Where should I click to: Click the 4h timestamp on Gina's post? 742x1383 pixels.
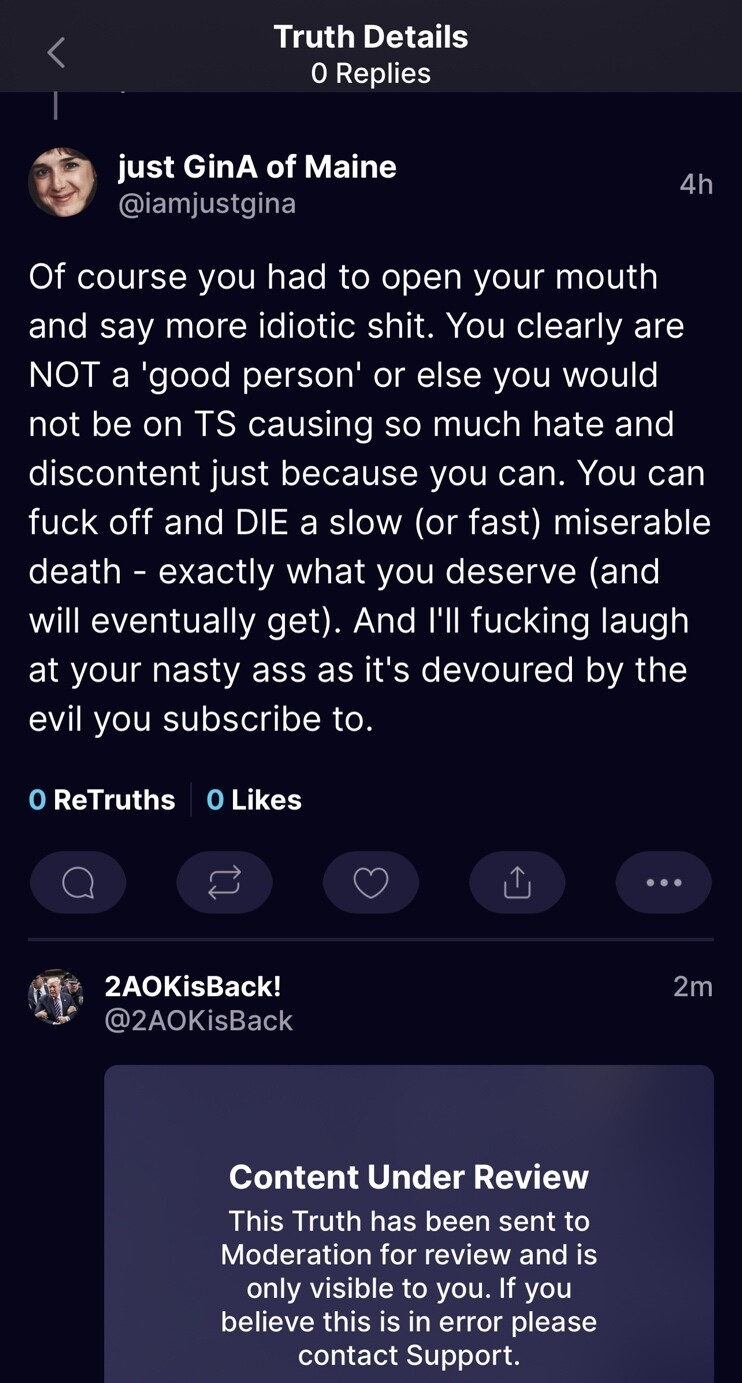(696, 184)
